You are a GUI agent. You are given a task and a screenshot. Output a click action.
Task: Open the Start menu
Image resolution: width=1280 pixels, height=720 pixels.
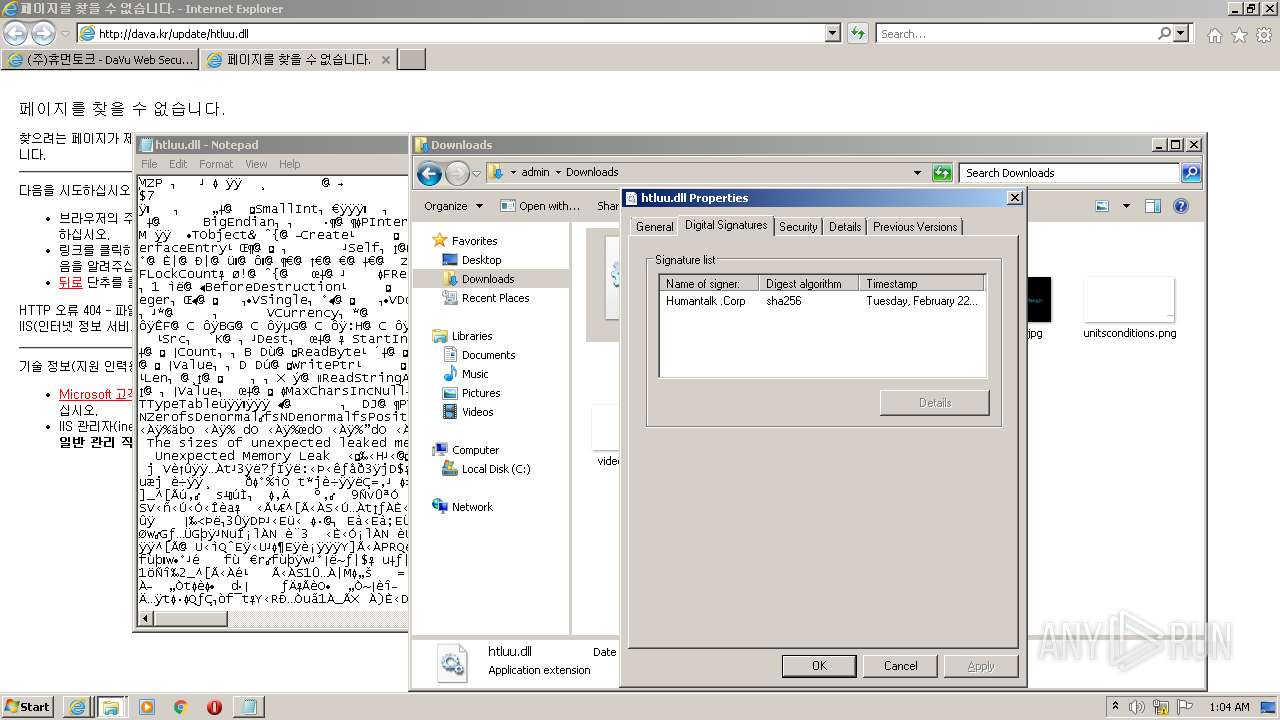click(27, 706)
